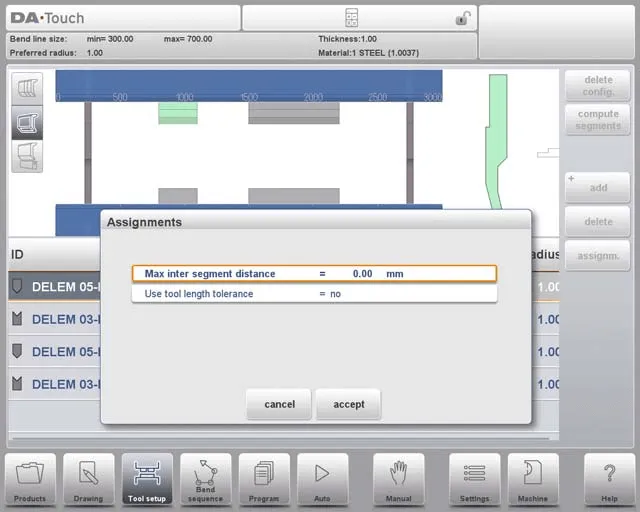Select the top tool view icon in left strip

pos(27,88)
